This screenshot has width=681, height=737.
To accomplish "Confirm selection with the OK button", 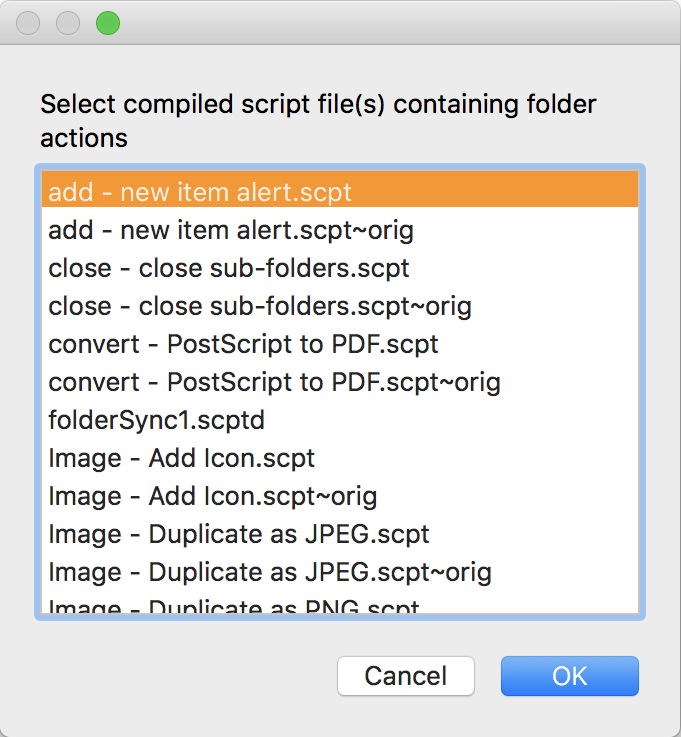I will click(x=569, y=676).
